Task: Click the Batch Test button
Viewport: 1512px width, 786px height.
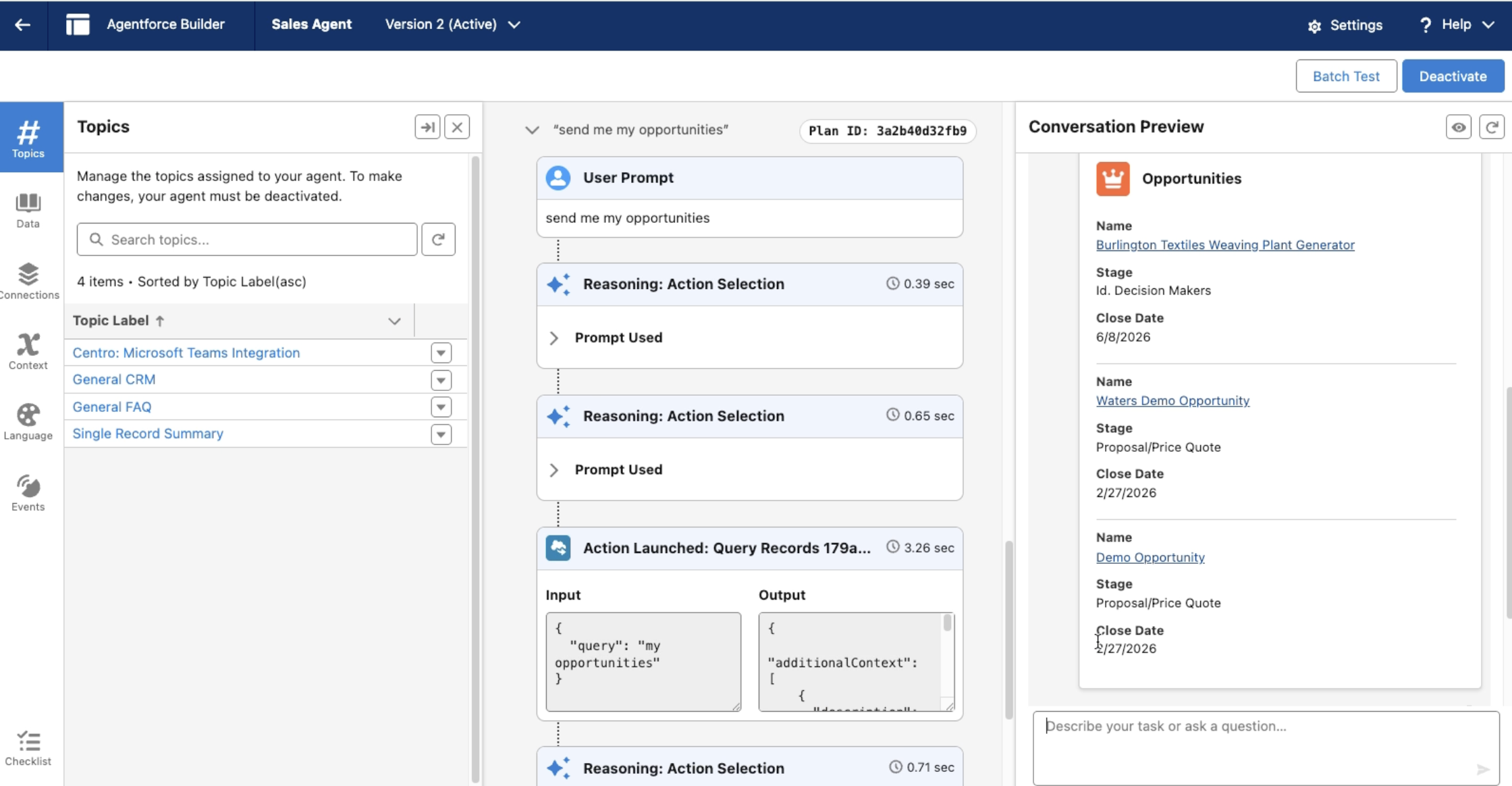Action: coord(1346,76)
